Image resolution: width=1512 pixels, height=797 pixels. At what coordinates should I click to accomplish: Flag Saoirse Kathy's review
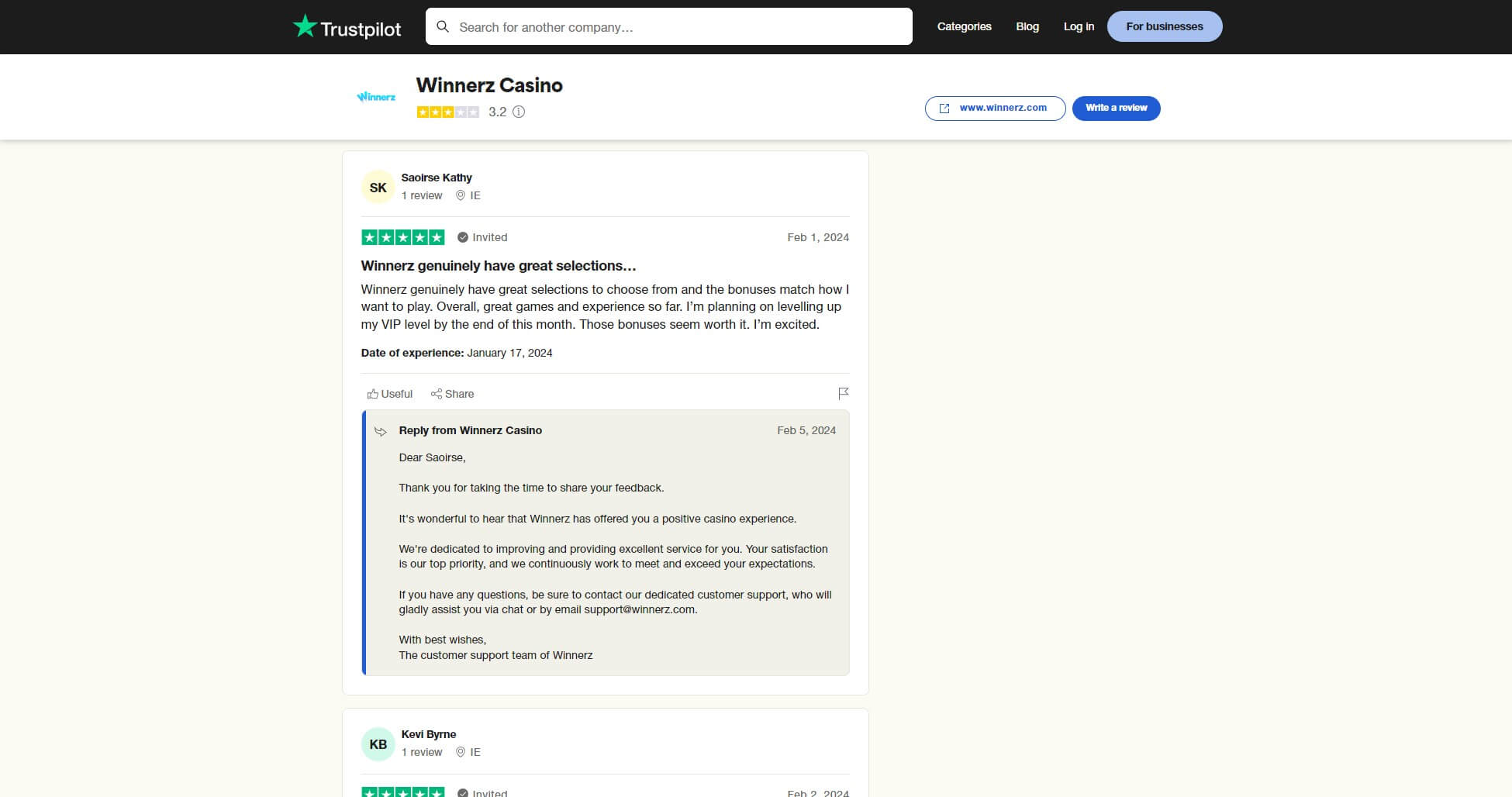pos(843,394)
